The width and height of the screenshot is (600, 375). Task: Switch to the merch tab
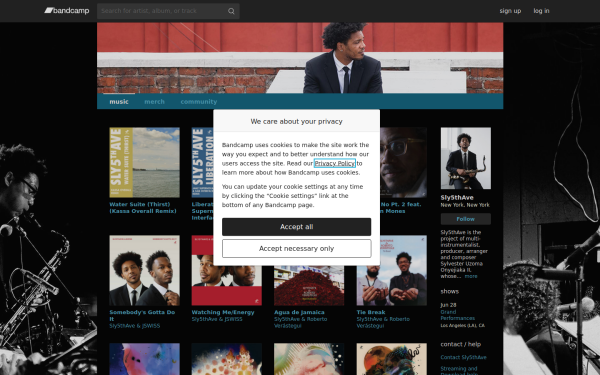(x=155, y=101)
